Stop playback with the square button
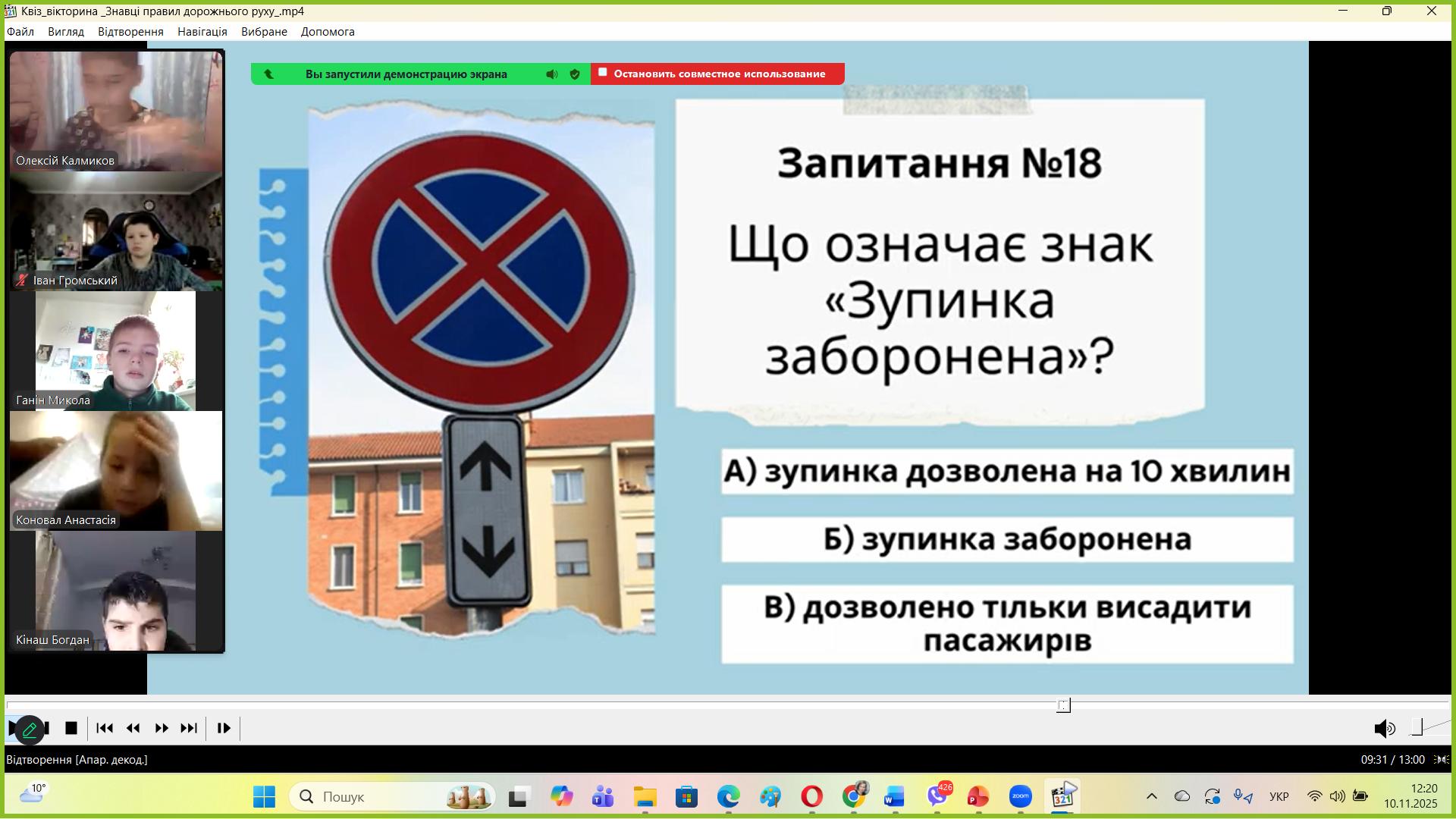The image size is (1456, 819). 71,728
